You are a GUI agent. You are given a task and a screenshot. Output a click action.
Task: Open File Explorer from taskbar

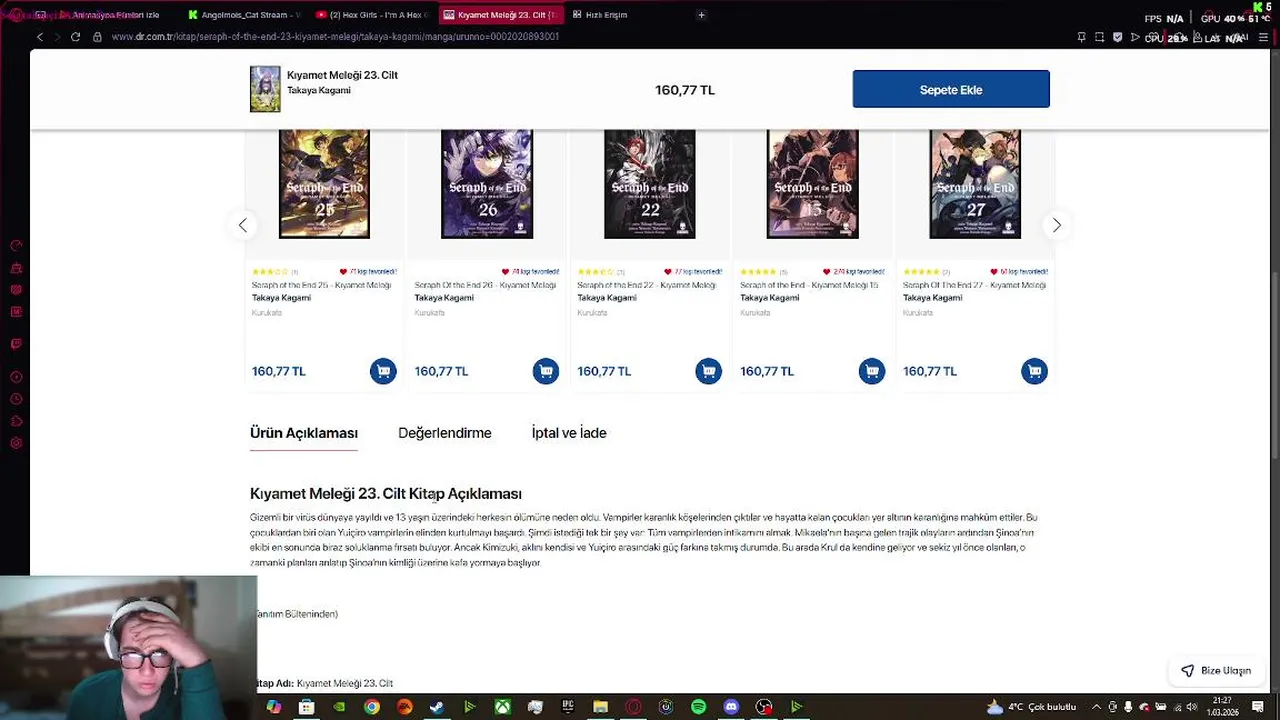click(x=600, y=707)
